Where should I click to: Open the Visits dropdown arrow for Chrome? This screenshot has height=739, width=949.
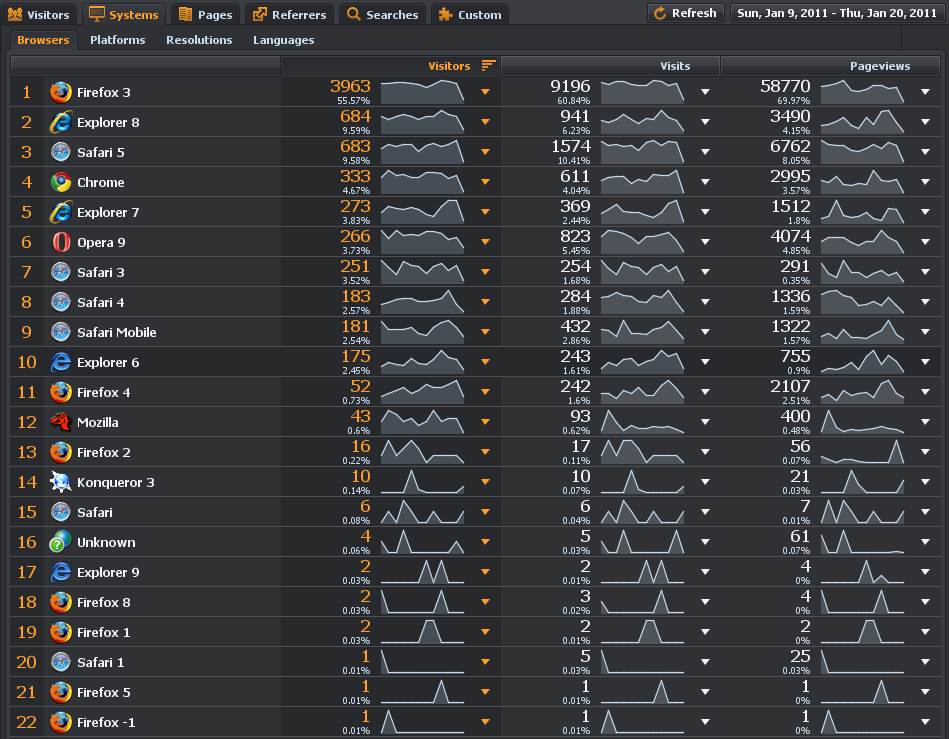tap(705, 182)
